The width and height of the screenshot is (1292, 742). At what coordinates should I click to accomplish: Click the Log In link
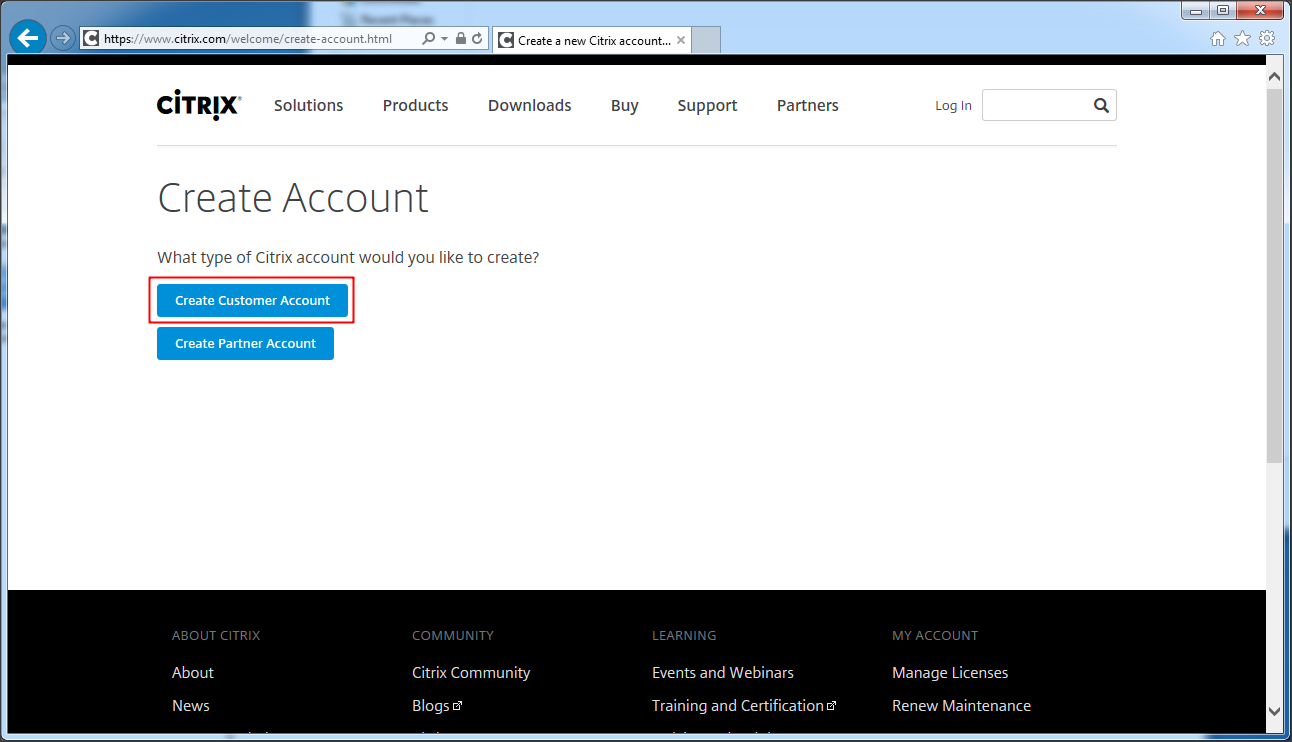pyautogui.click(x=953, y=106)
